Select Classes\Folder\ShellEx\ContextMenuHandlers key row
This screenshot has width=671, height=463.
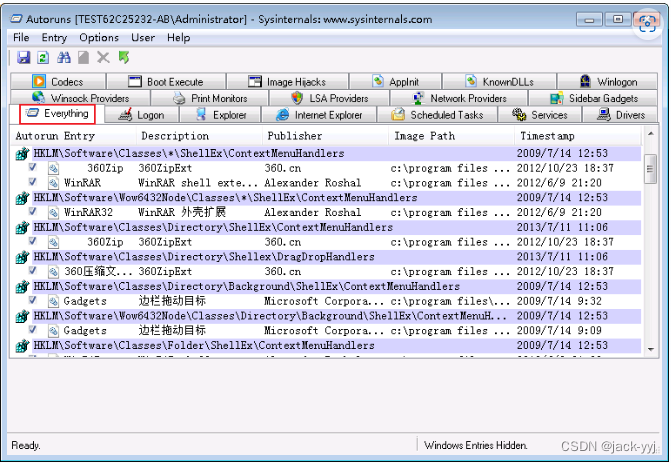click(x=327, y=345)
